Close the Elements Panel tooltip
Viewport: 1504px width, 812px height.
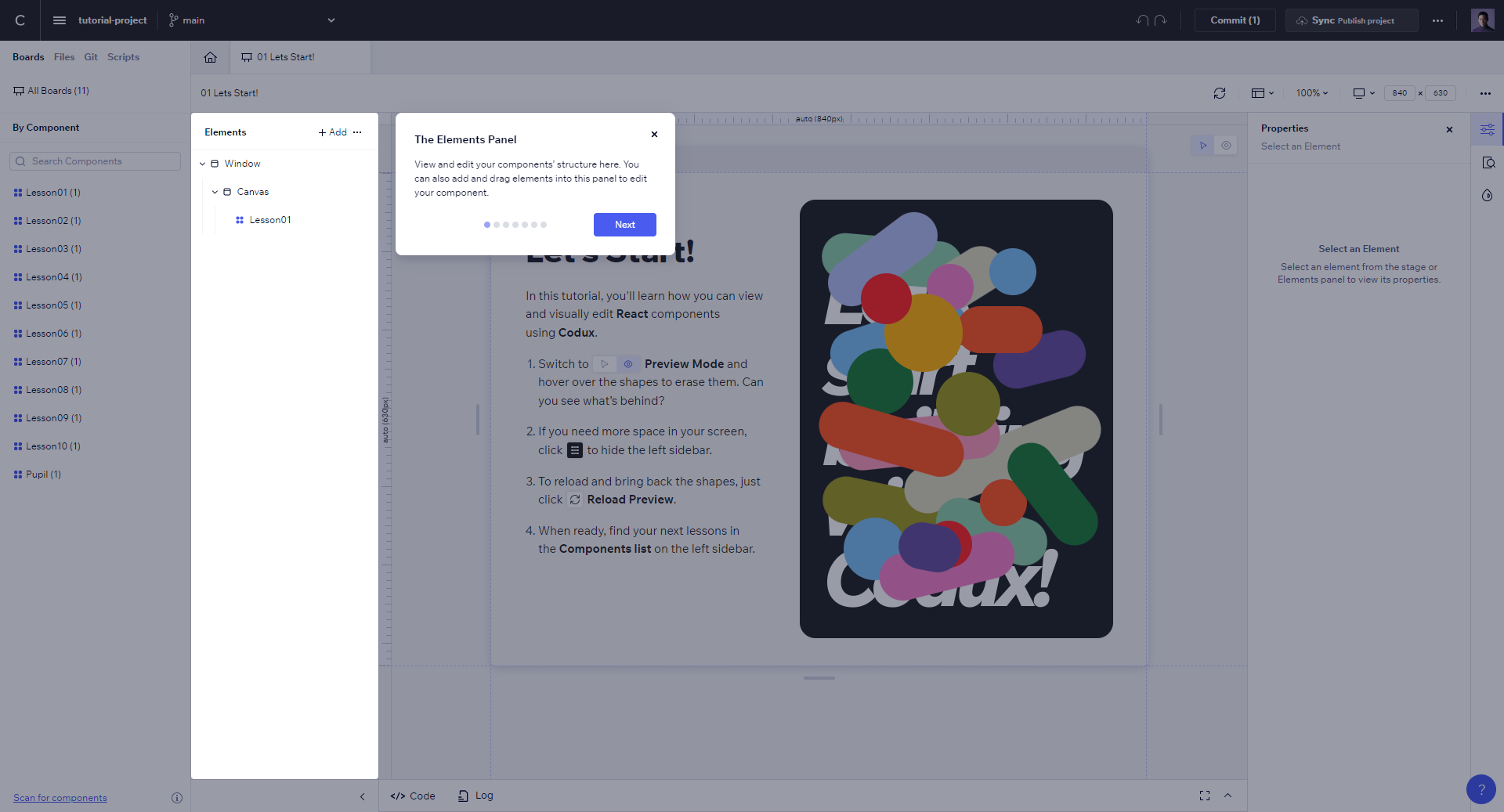(x=654, y=135)
